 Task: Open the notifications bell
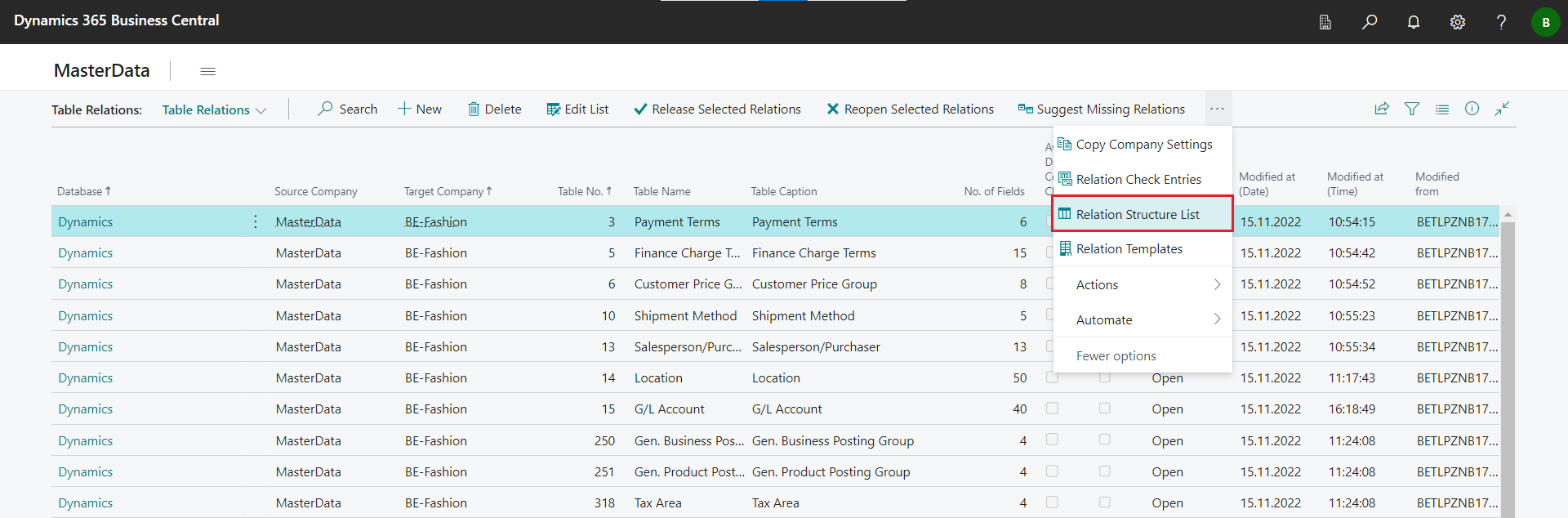pyautogui.click(x=1414, y=22)
